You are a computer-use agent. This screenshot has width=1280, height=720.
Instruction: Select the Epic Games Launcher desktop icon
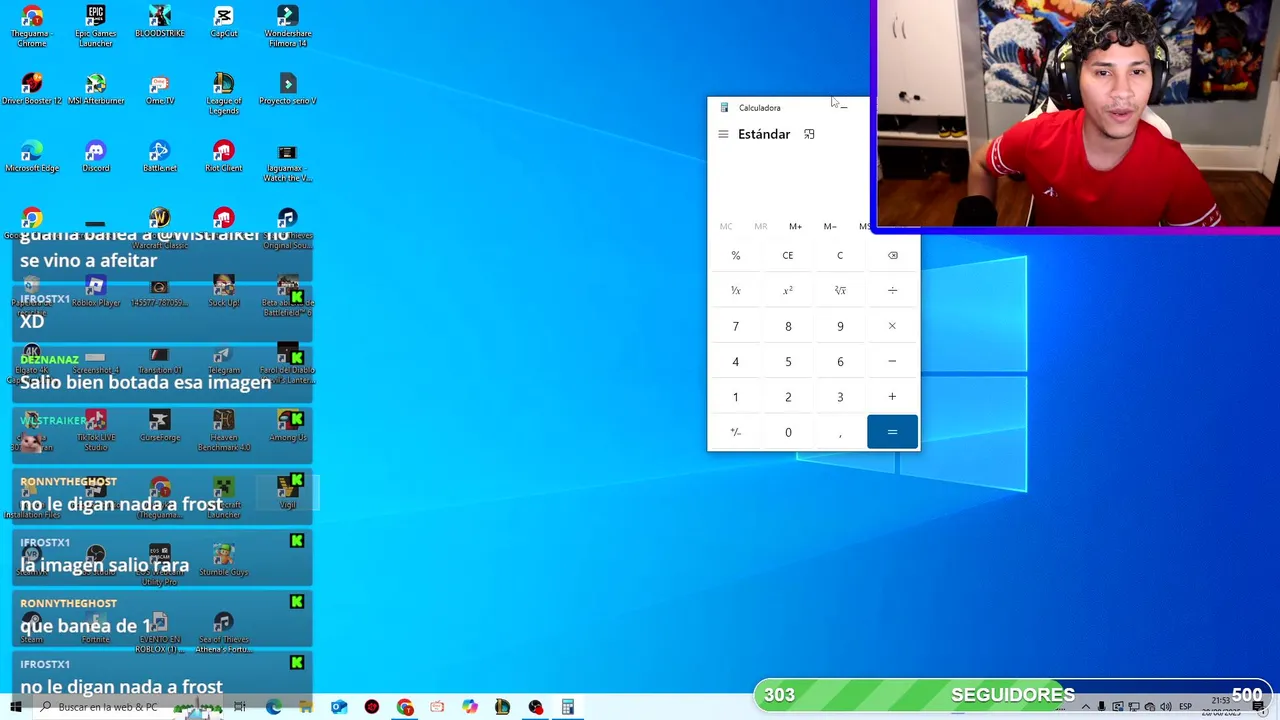[96, 26]
